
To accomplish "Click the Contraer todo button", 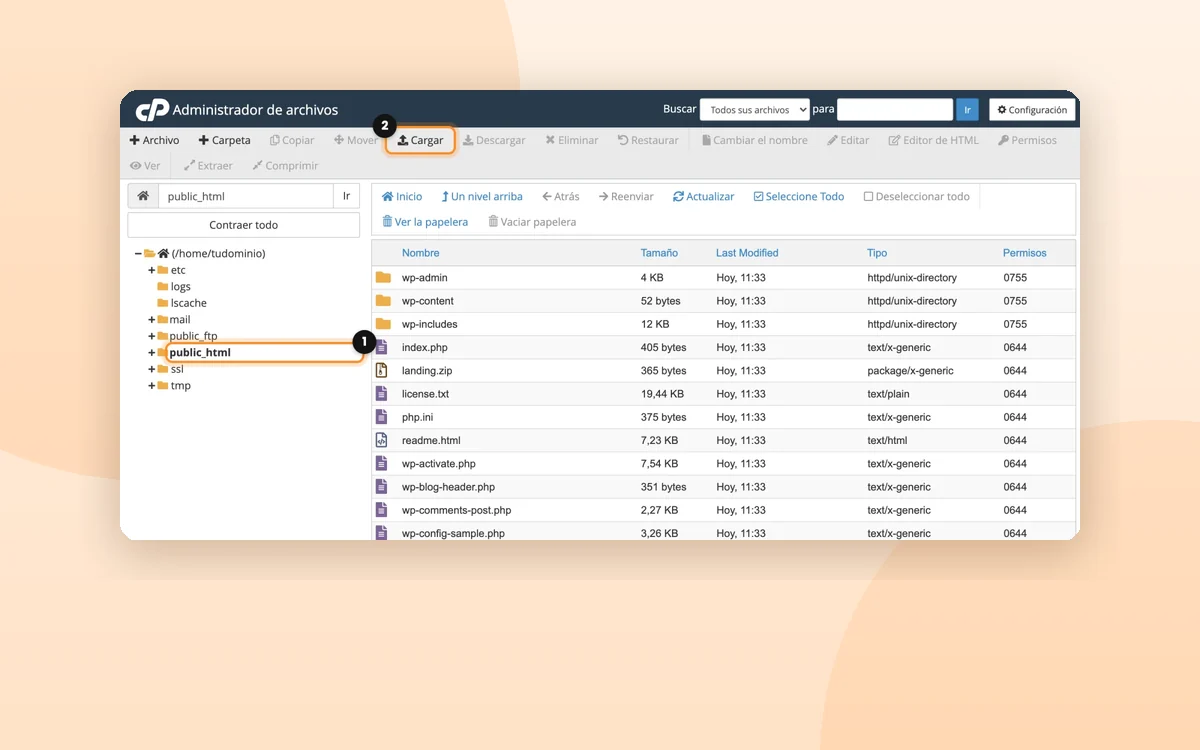I will [244, 225].
